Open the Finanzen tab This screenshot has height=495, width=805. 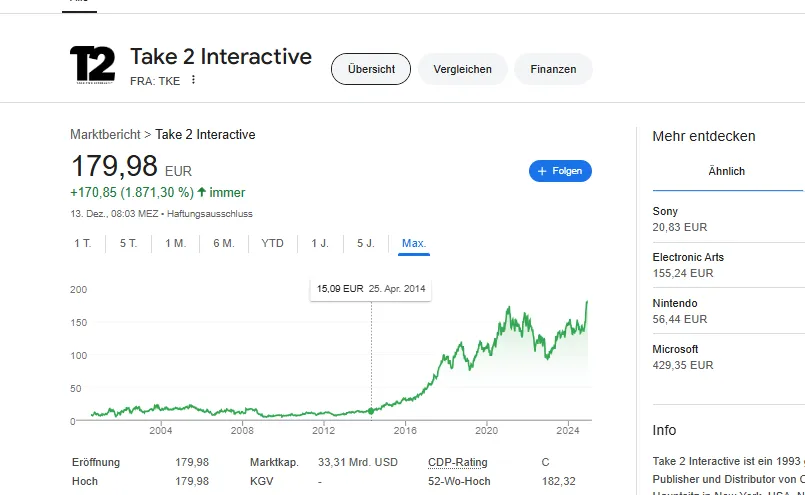pyautogui.click(x=553, y=69)
